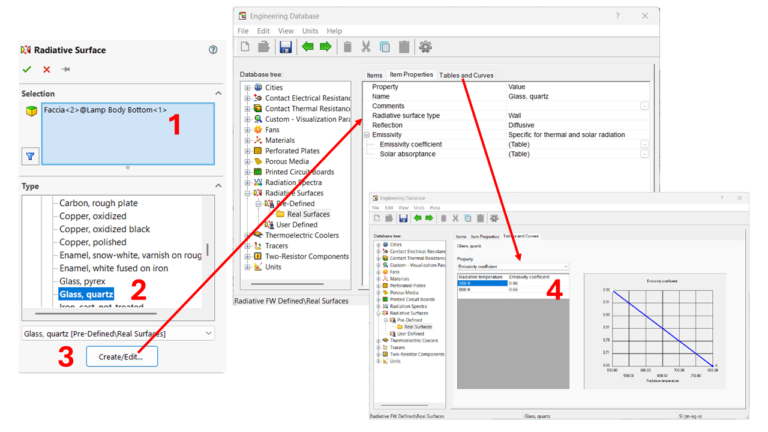The height and width of the screenshot is (432, 768).
Task: Navigate forward with green right arrow
Action: pos(326,47)
